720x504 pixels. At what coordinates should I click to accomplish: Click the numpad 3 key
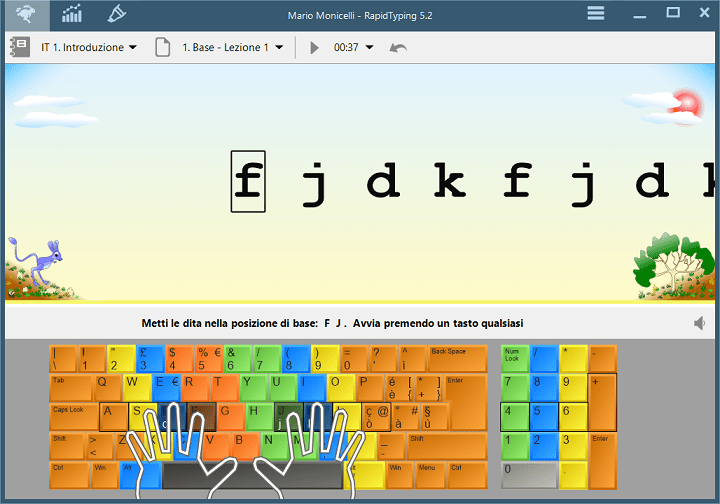tap(573, 446)
